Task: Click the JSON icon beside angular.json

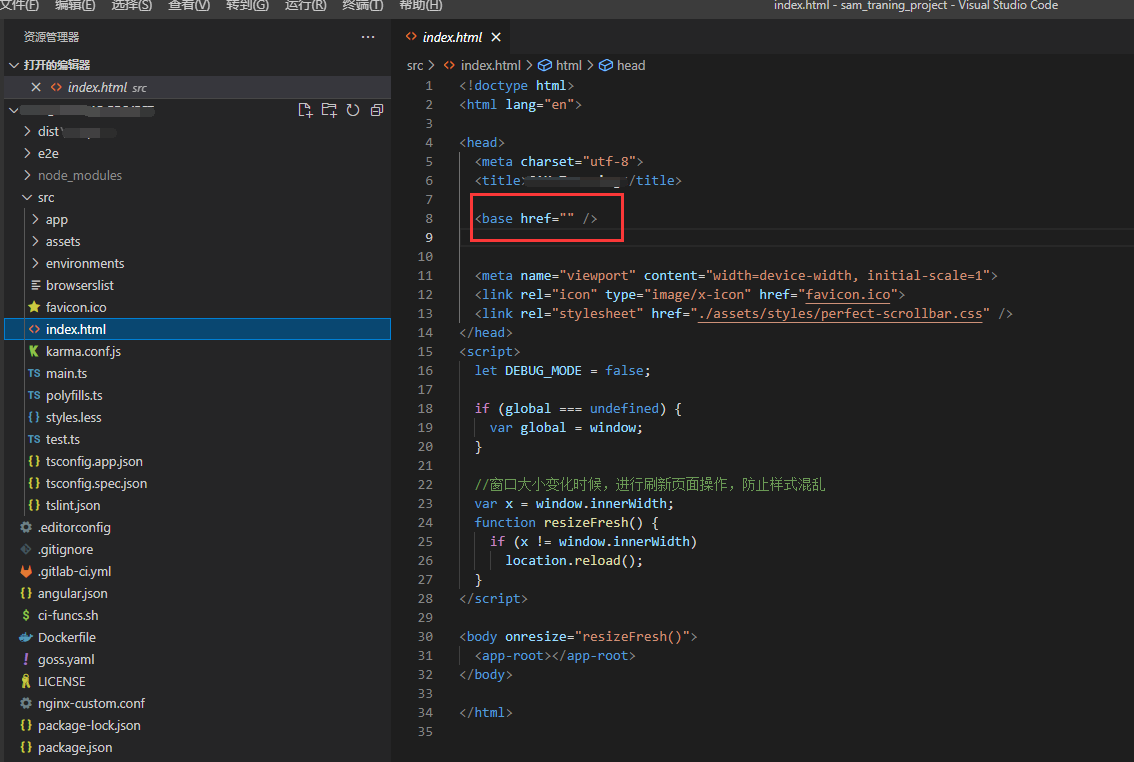Action: point(26,594)
